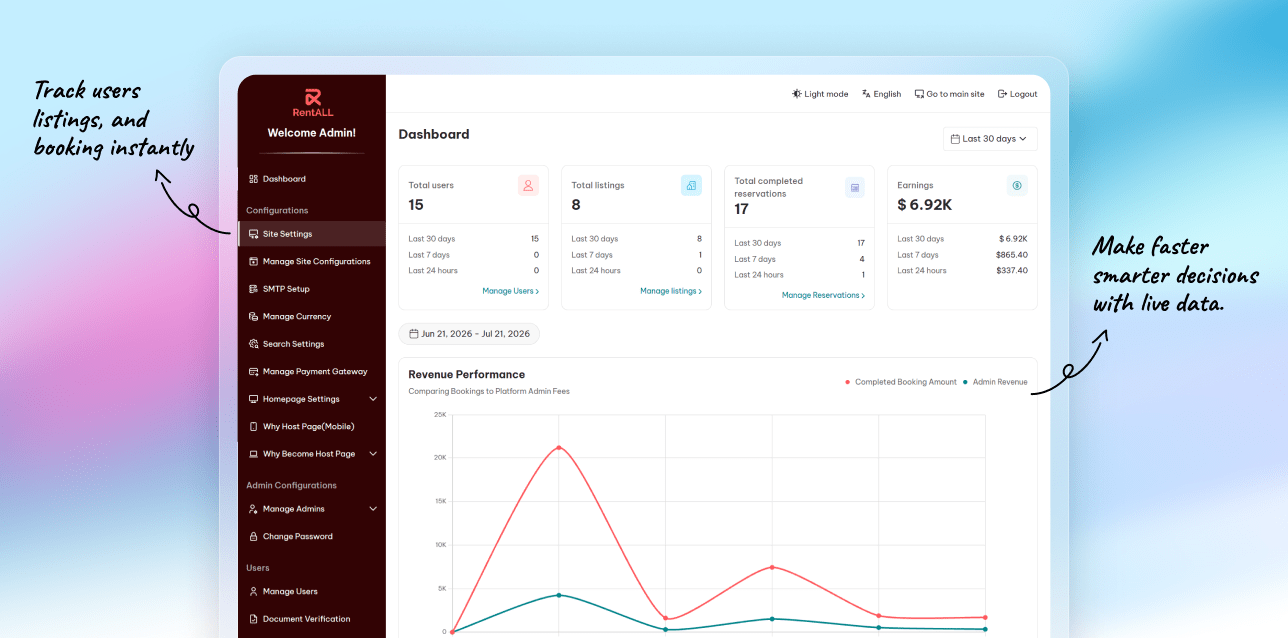Image resolution: width=1288 pixels, height=638 pixels.
Task: Click the Logout arrow icon
Action: click(1002, 94)
